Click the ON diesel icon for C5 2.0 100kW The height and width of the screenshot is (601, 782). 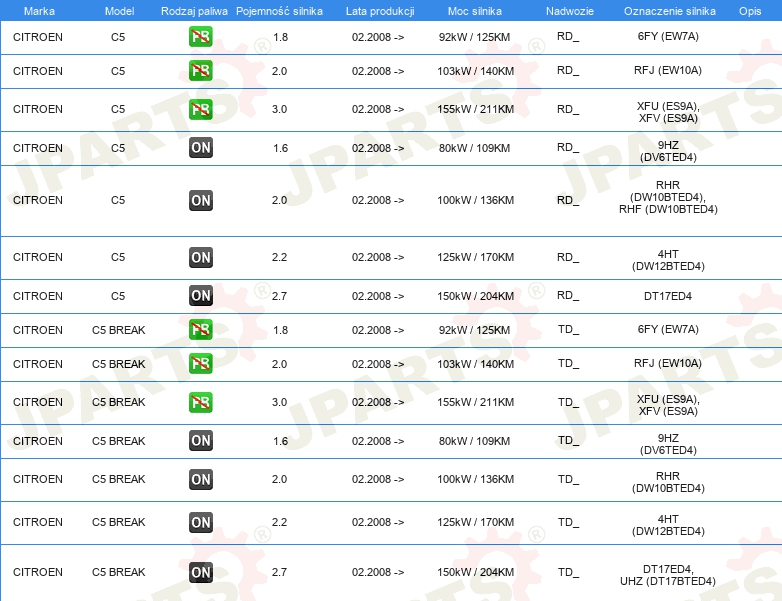point(200,200)
